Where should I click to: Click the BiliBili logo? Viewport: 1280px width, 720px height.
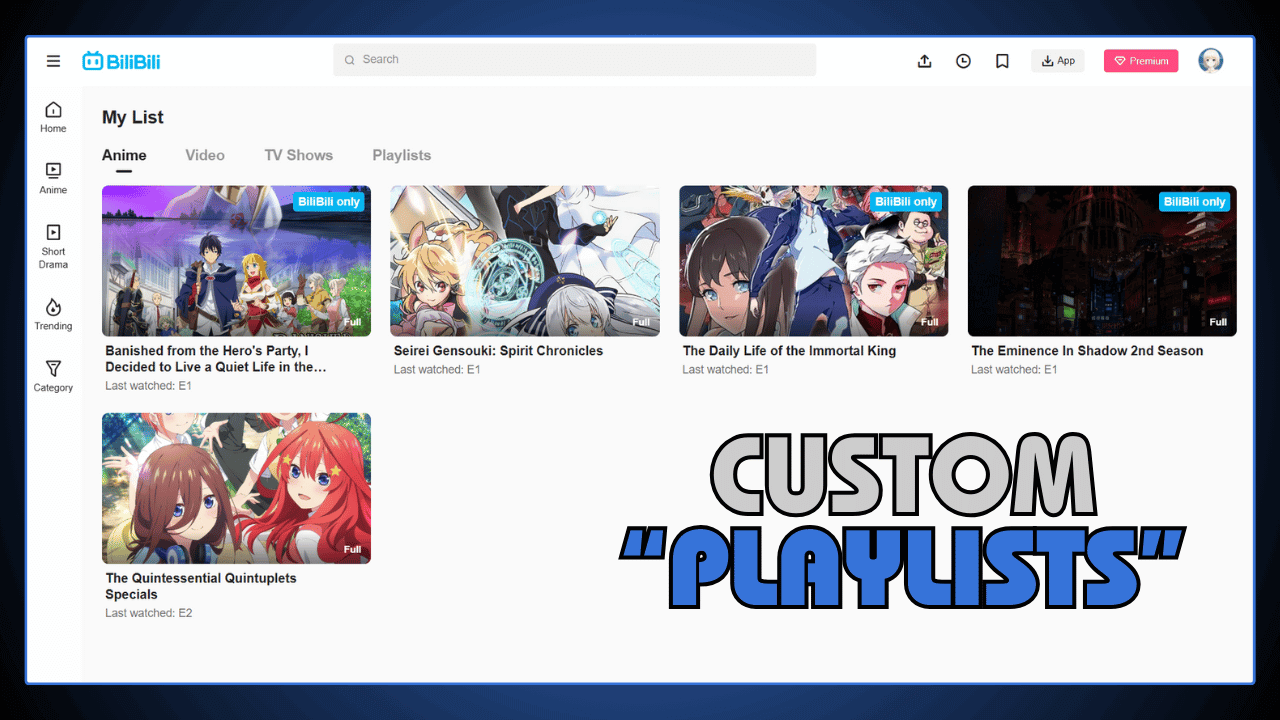coord(120,60)
